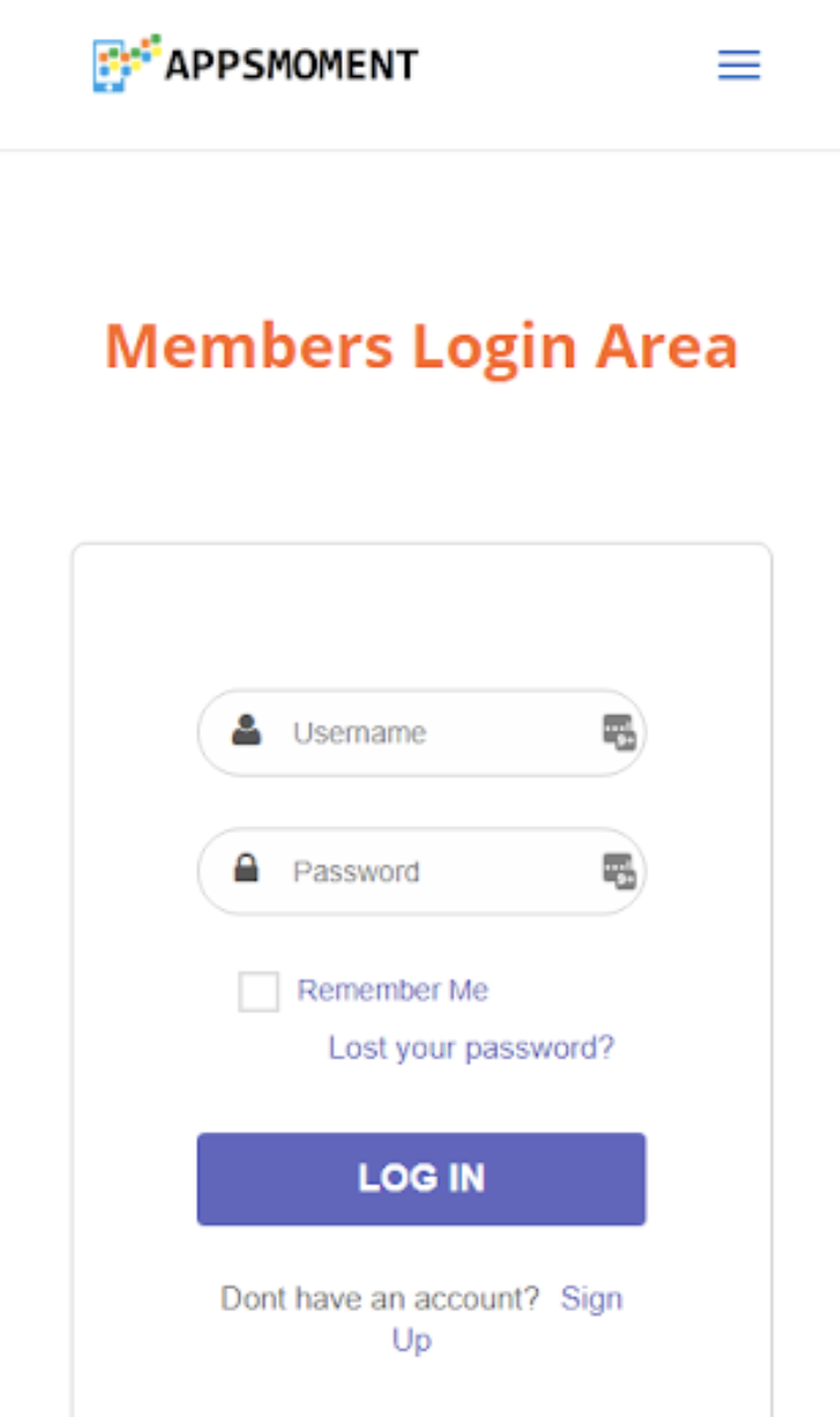Expand the site navigation via the menu lines

(x=738, y=66)
